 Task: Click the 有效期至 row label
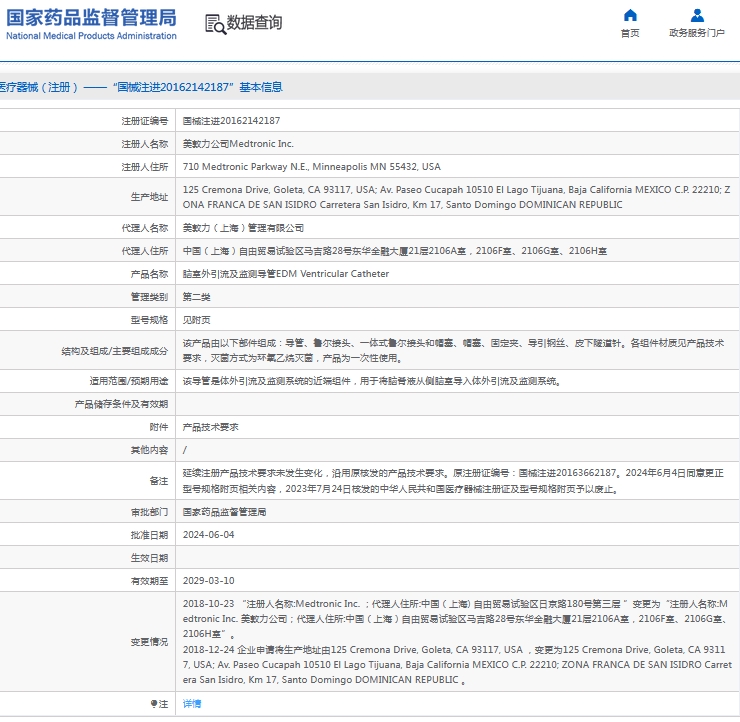click(x=149, y=581)
